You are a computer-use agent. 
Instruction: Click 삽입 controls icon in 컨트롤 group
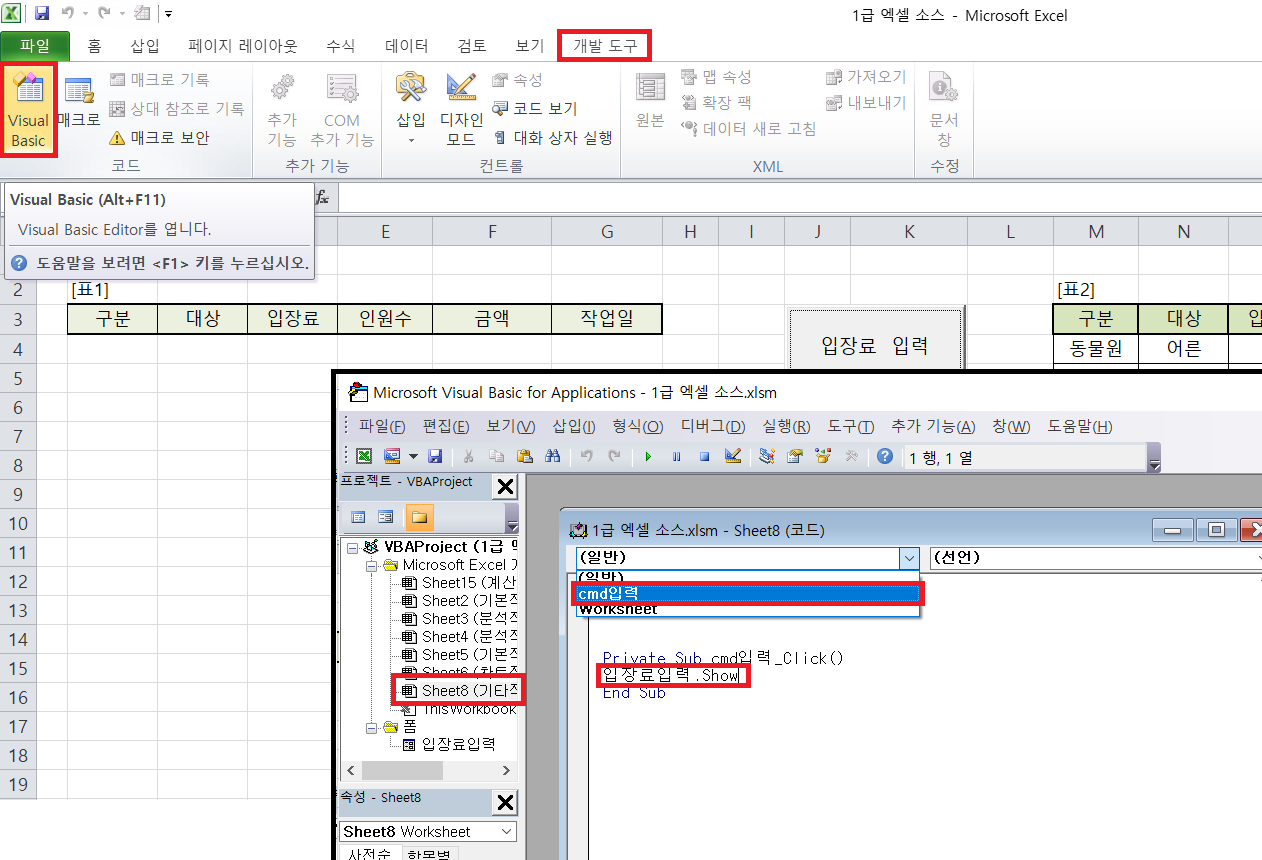pos(411,108)
